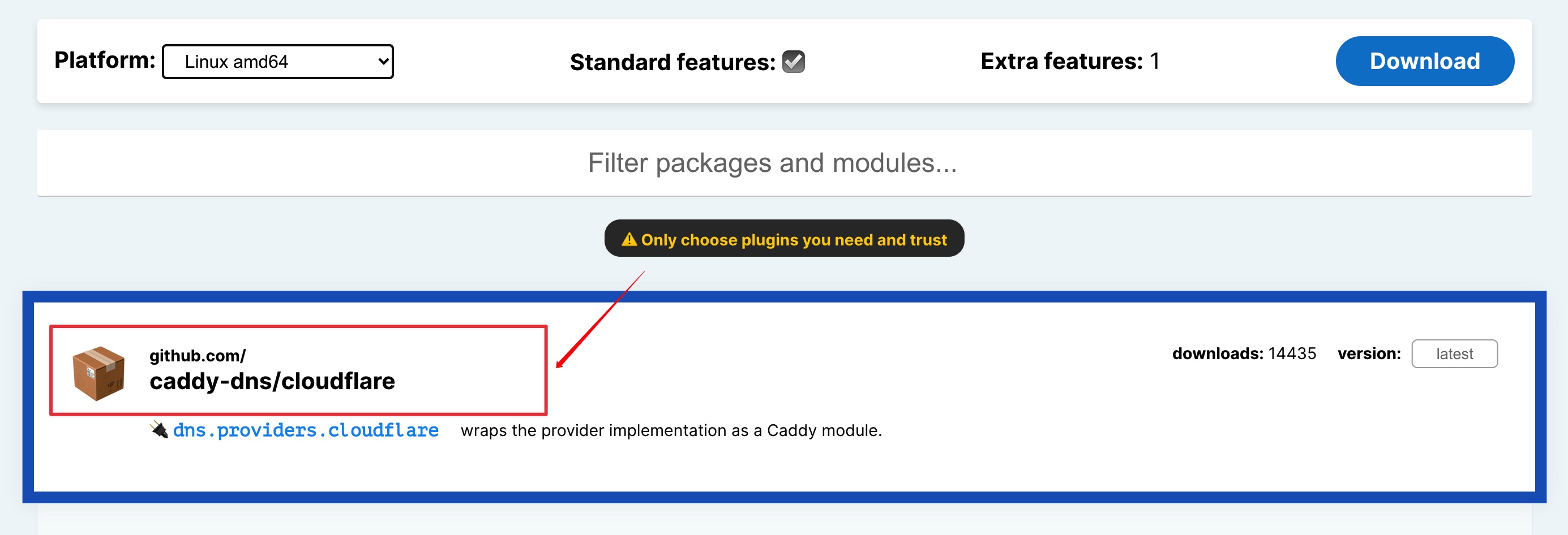
Task: Click the cardboard box package icon
Action: click(98, 373)
